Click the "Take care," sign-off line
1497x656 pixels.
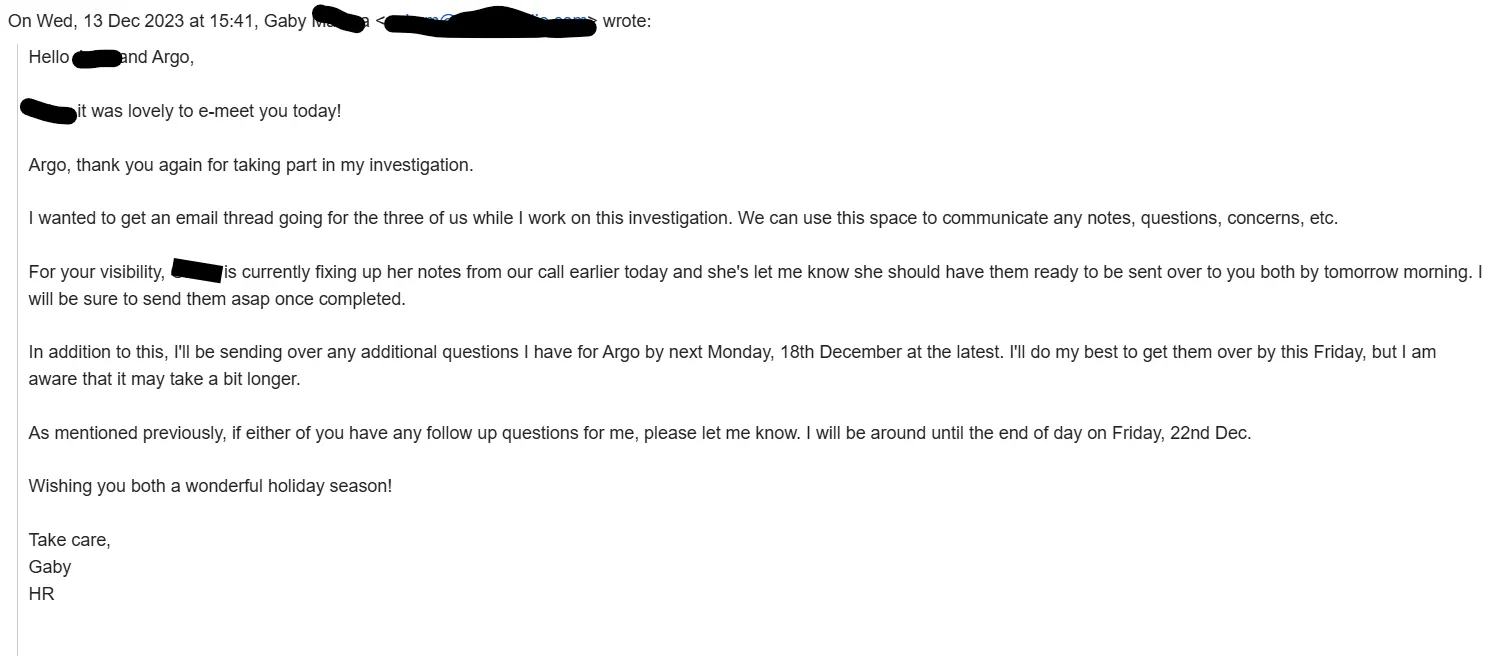tap(69, 540)
